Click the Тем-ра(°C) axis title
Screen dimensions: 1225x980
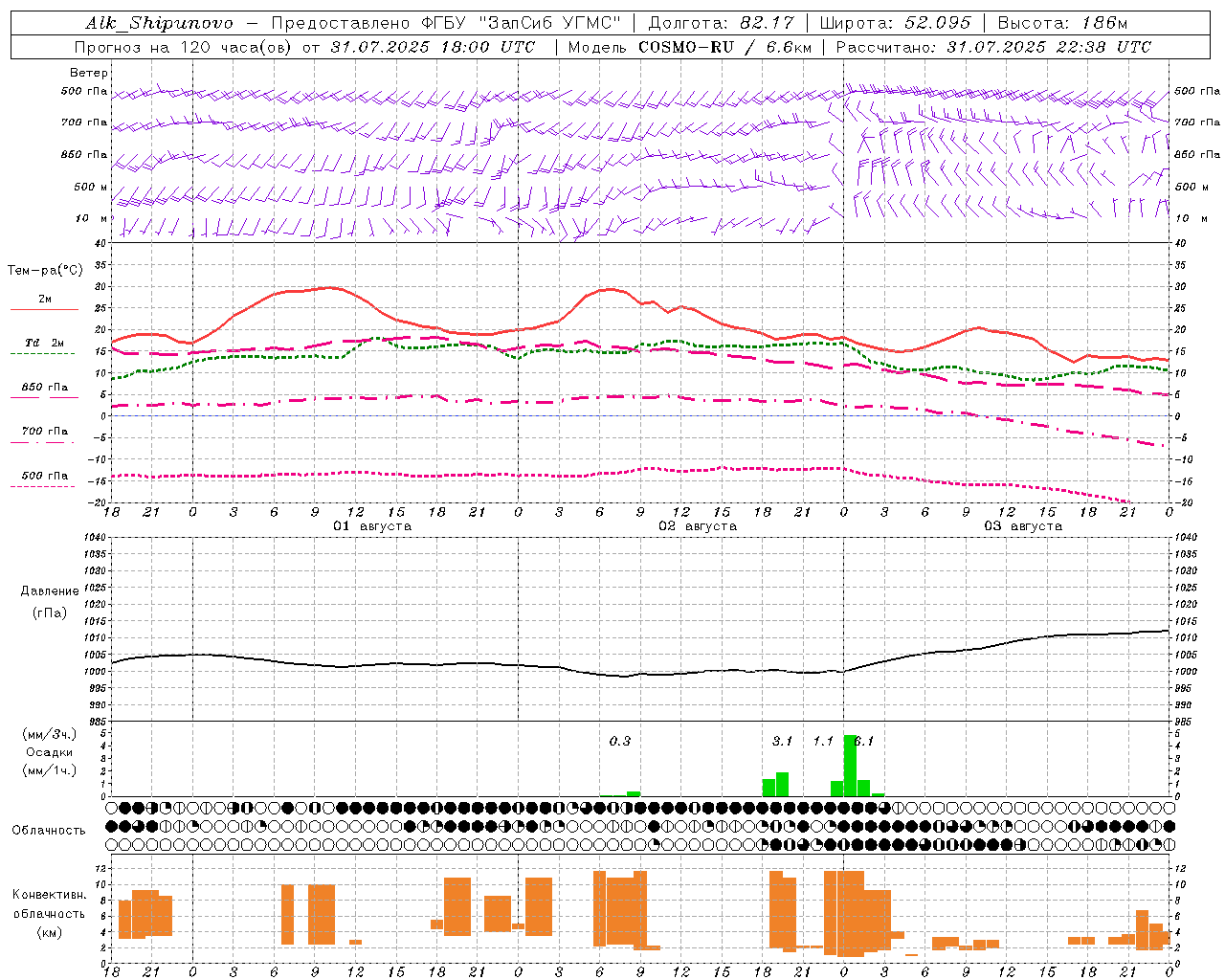45,271
